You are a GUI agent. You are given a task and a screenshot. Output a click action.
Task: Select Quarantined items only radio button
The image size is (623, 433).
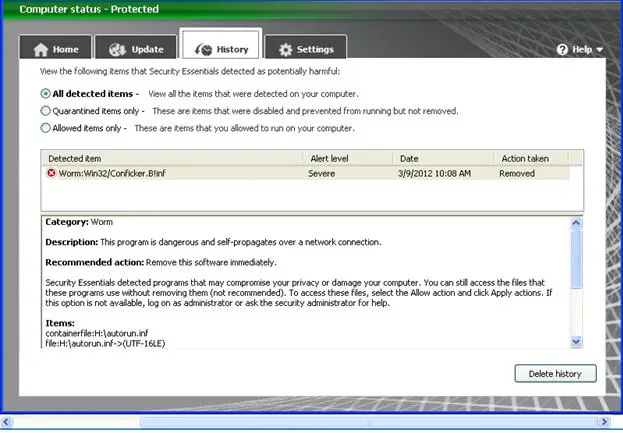[46, 111]
